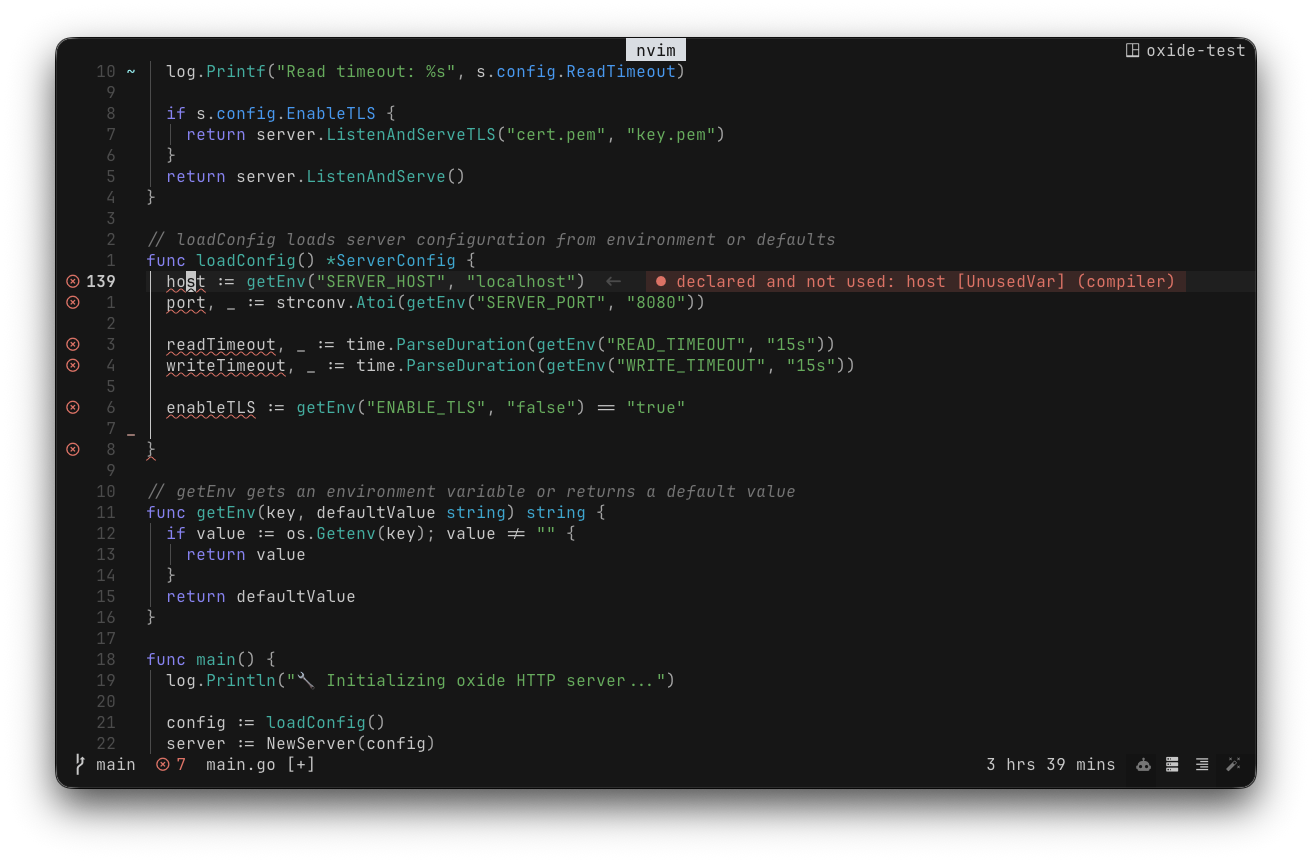Click 'return defaultValue' in getEnv

(261, 597)
